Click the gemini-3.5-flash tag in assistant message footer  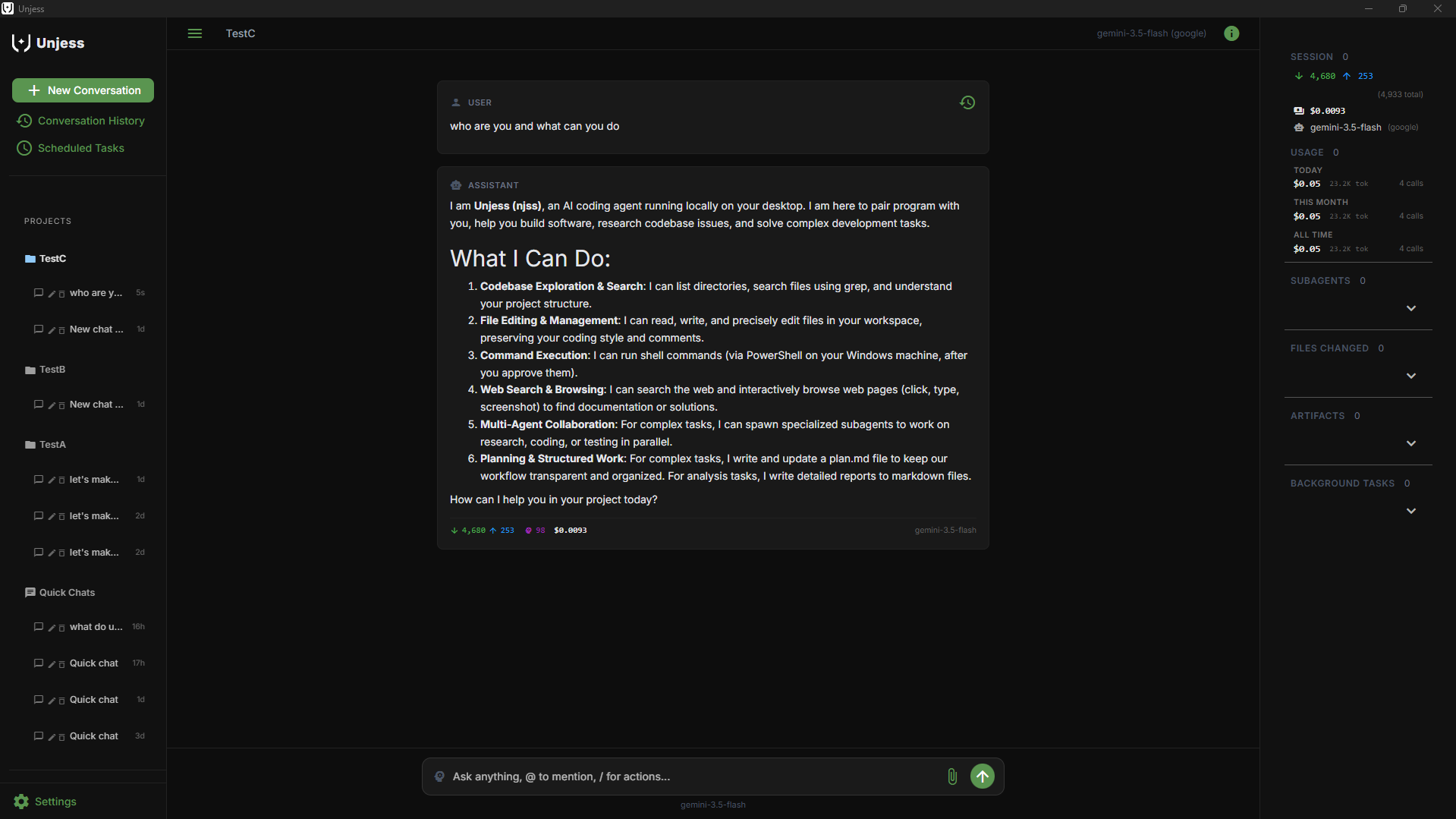[945, 531]
